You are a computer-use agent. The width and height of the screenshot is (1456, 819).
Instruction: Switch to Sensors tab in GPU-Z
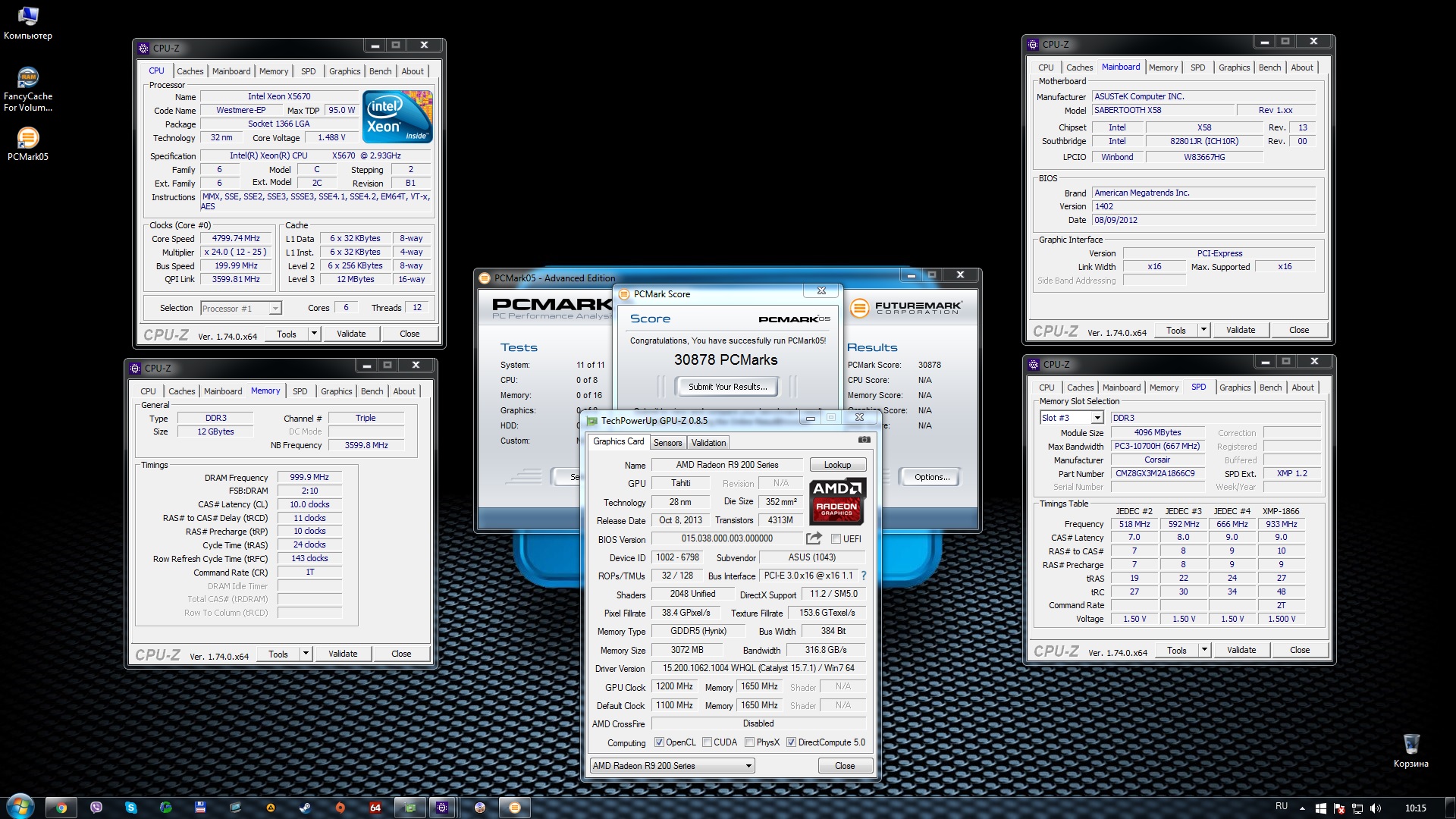tap(668, 443)
